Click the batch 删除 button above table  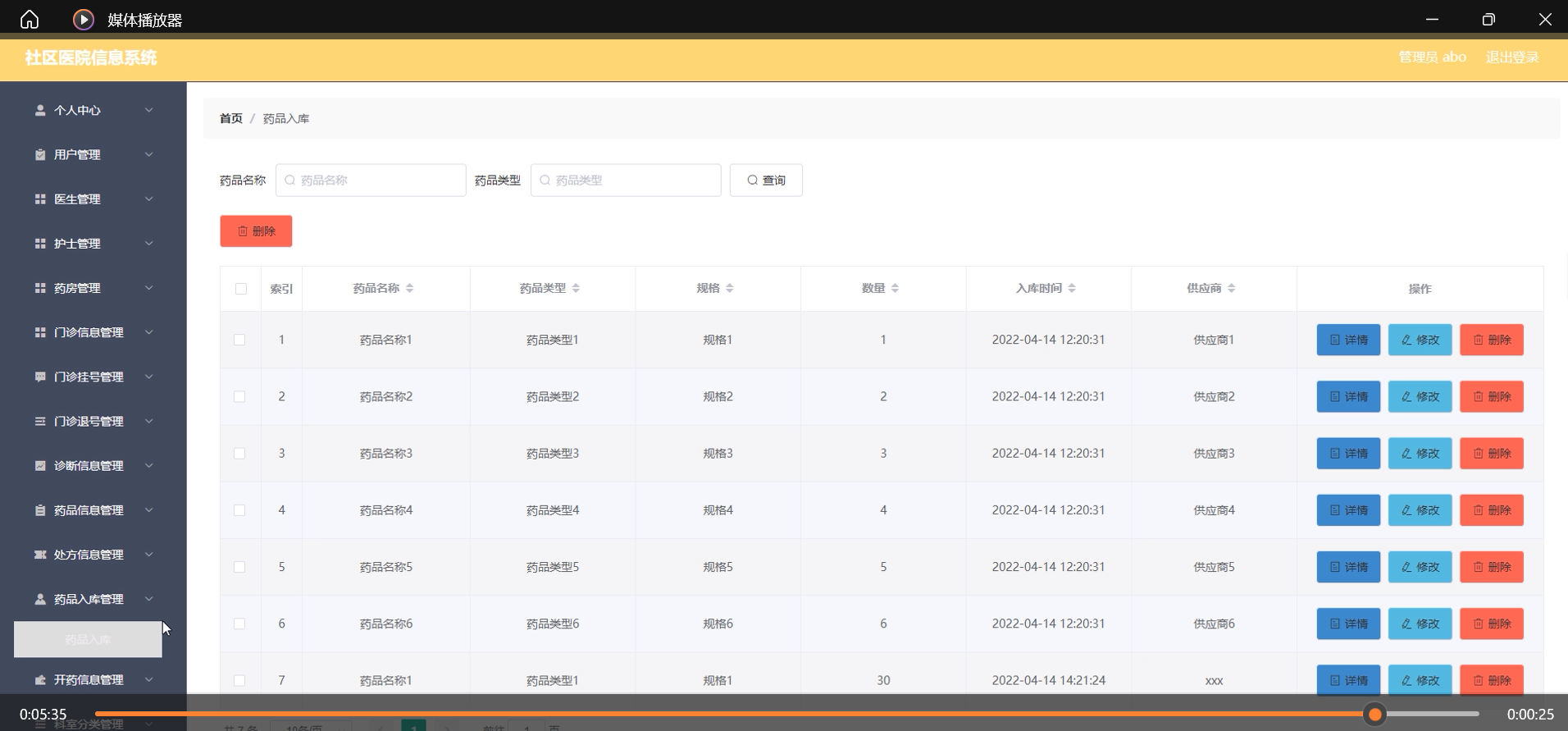click(x=256, y=231)
